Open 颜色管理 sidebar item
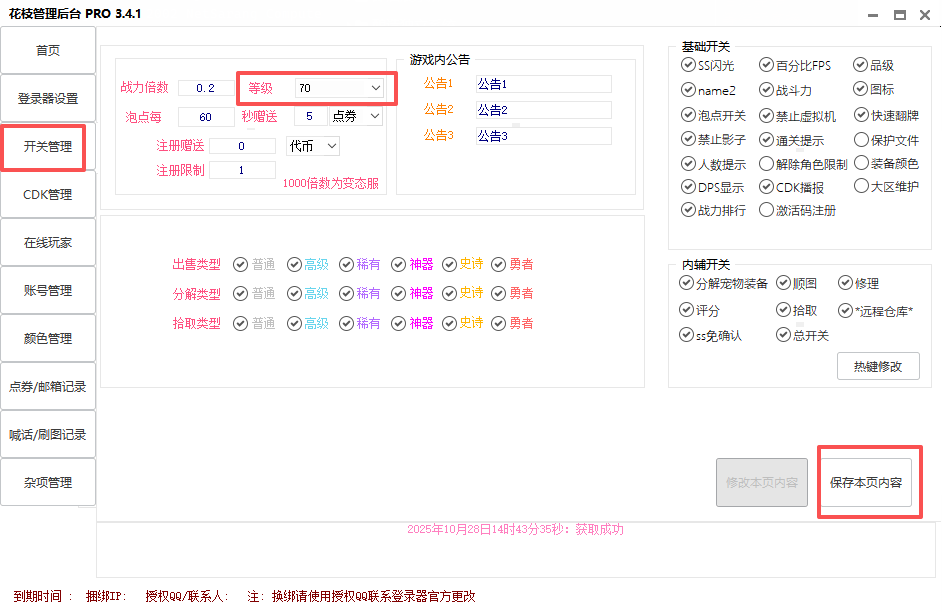This screenshot has width=942, height=612. 48,339
